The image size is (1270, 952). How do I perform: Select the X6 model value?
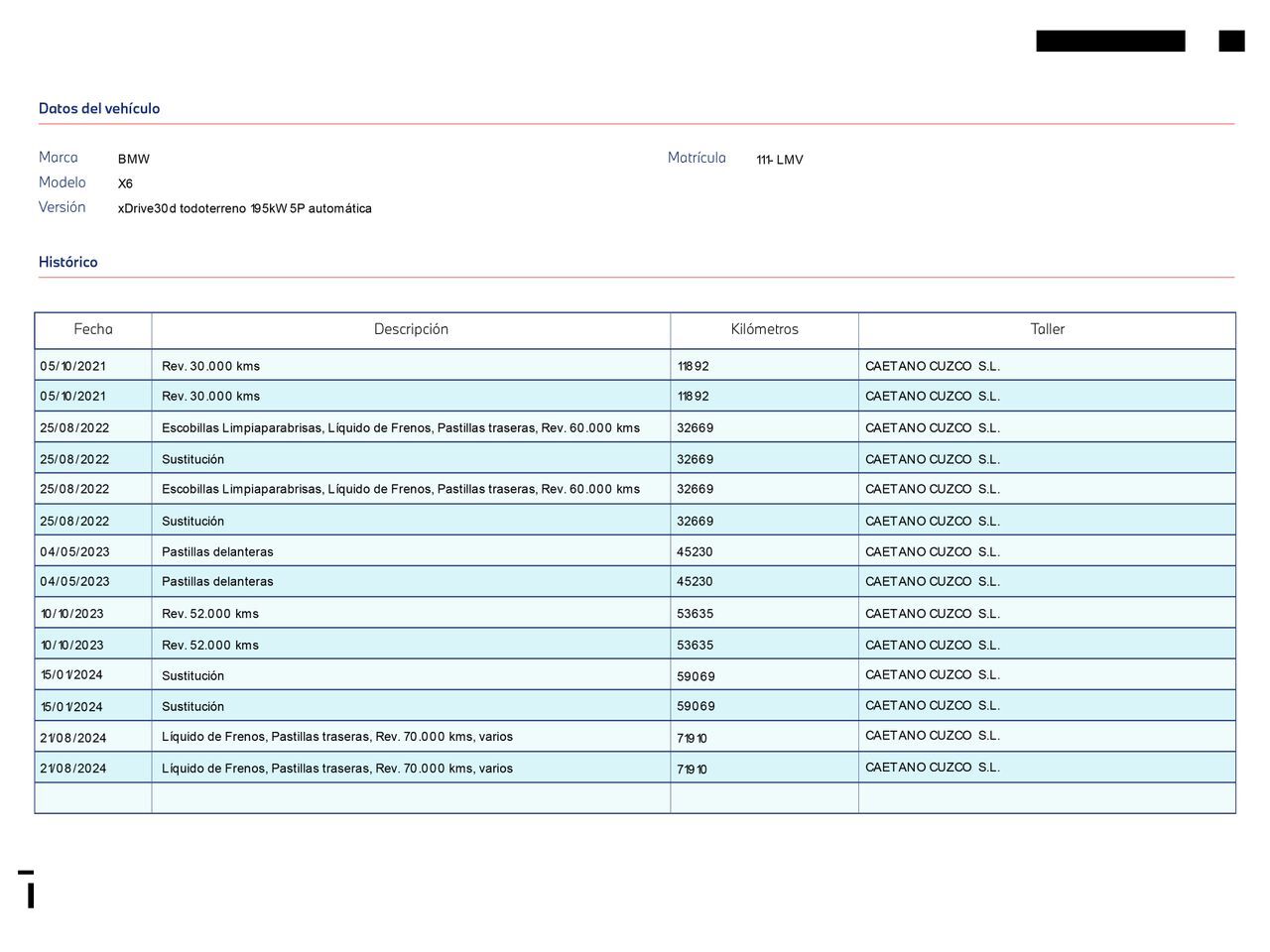point(125,183)
